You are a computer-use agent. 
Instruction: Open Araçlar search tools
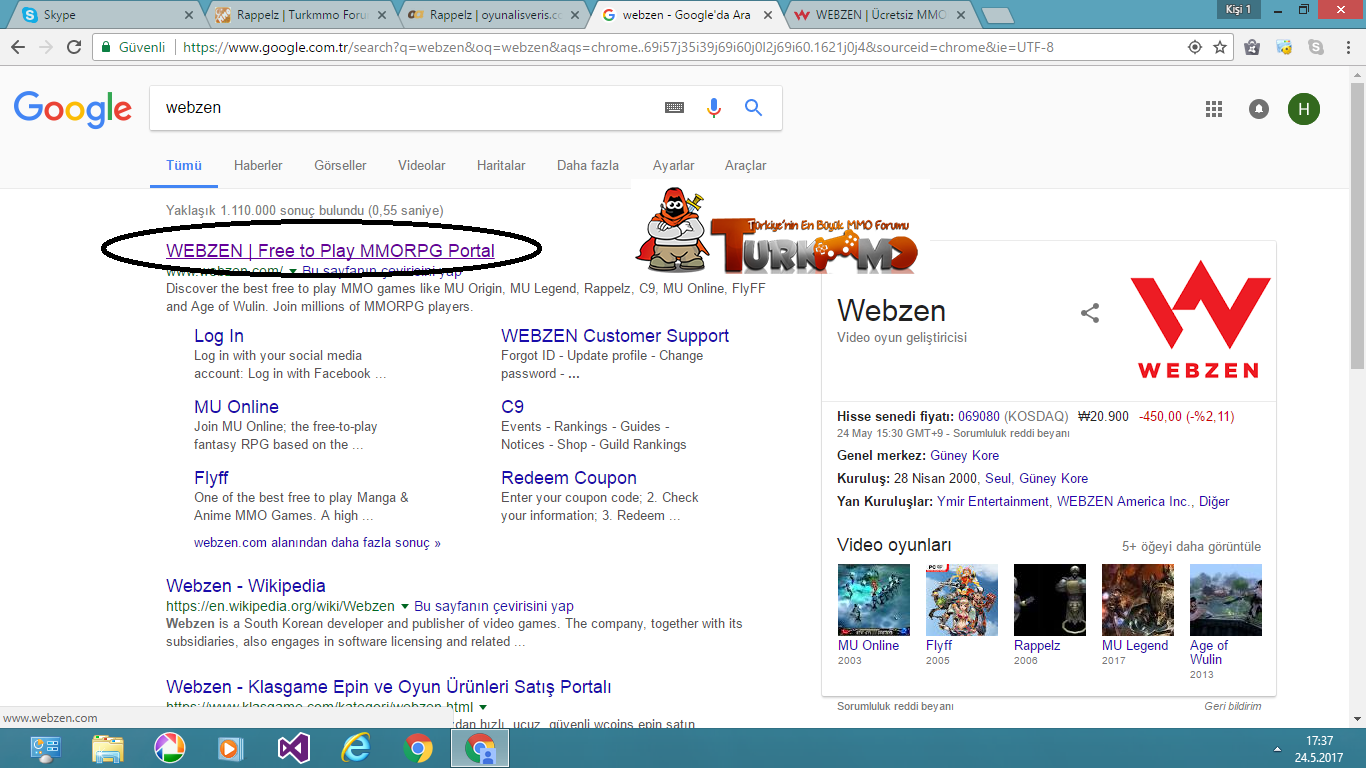tap(745, 165)
